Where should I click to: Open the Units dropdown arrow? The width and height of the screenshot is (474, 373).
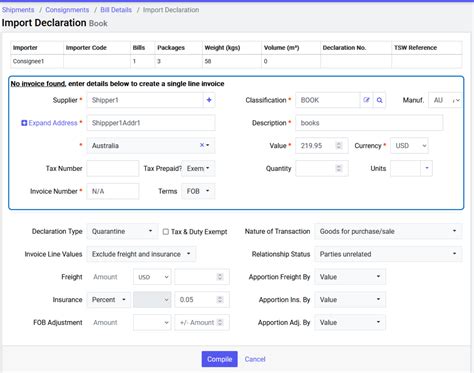(x=427, y=168)
